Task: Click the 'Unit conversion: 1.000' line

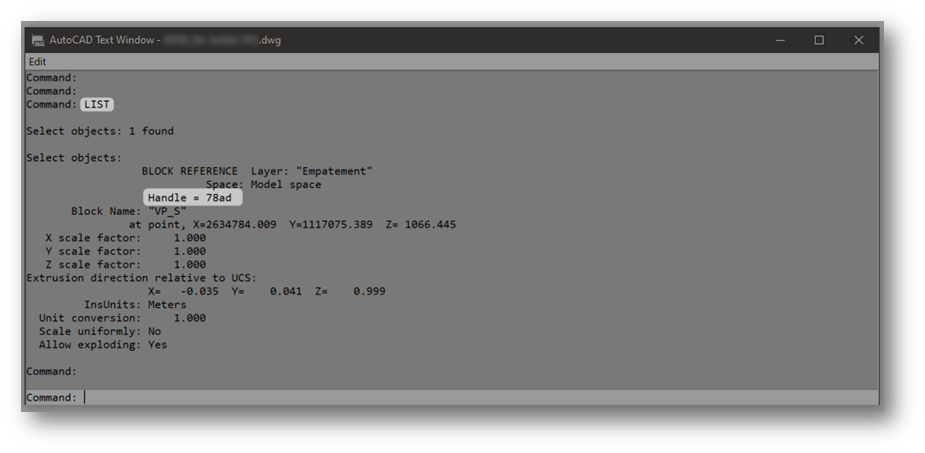Action: click(122, 318)
